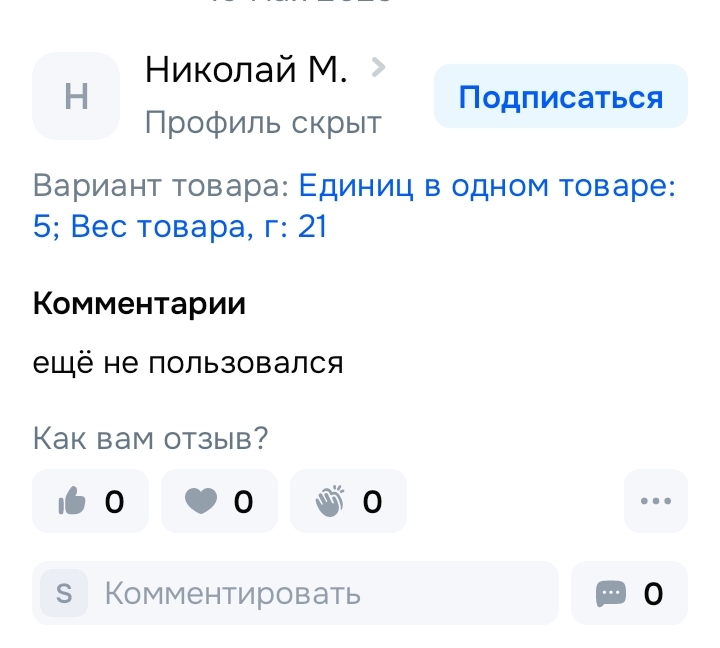Click the "Профиль скрыт" status text

coord(263,123)
